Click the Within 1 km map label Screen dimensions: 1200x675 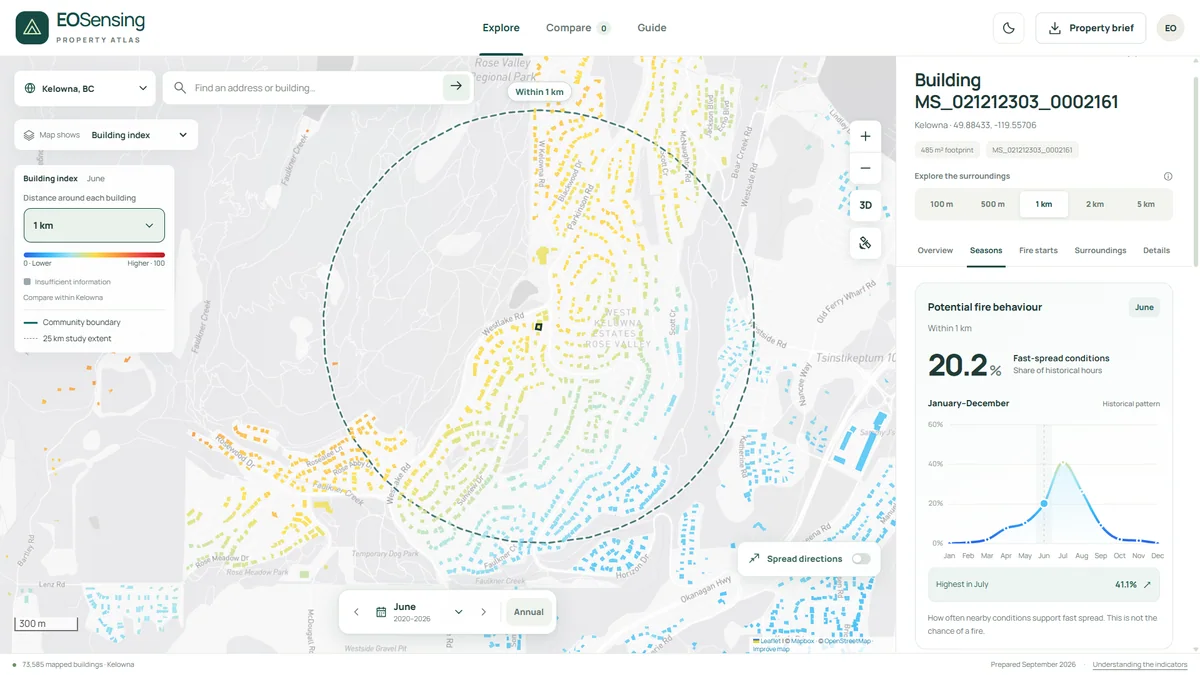tap(540, 92)
